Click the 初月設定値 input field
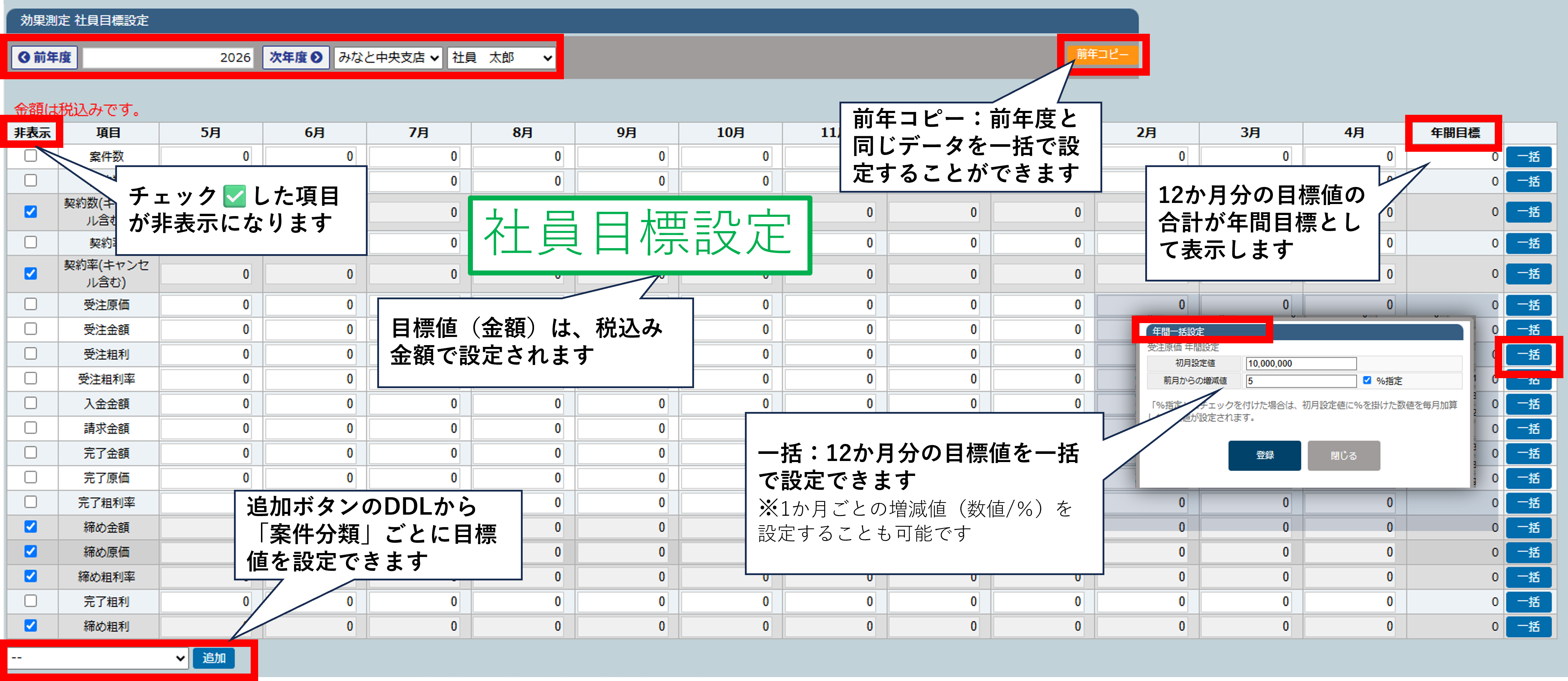 (x=1301, y=363)
